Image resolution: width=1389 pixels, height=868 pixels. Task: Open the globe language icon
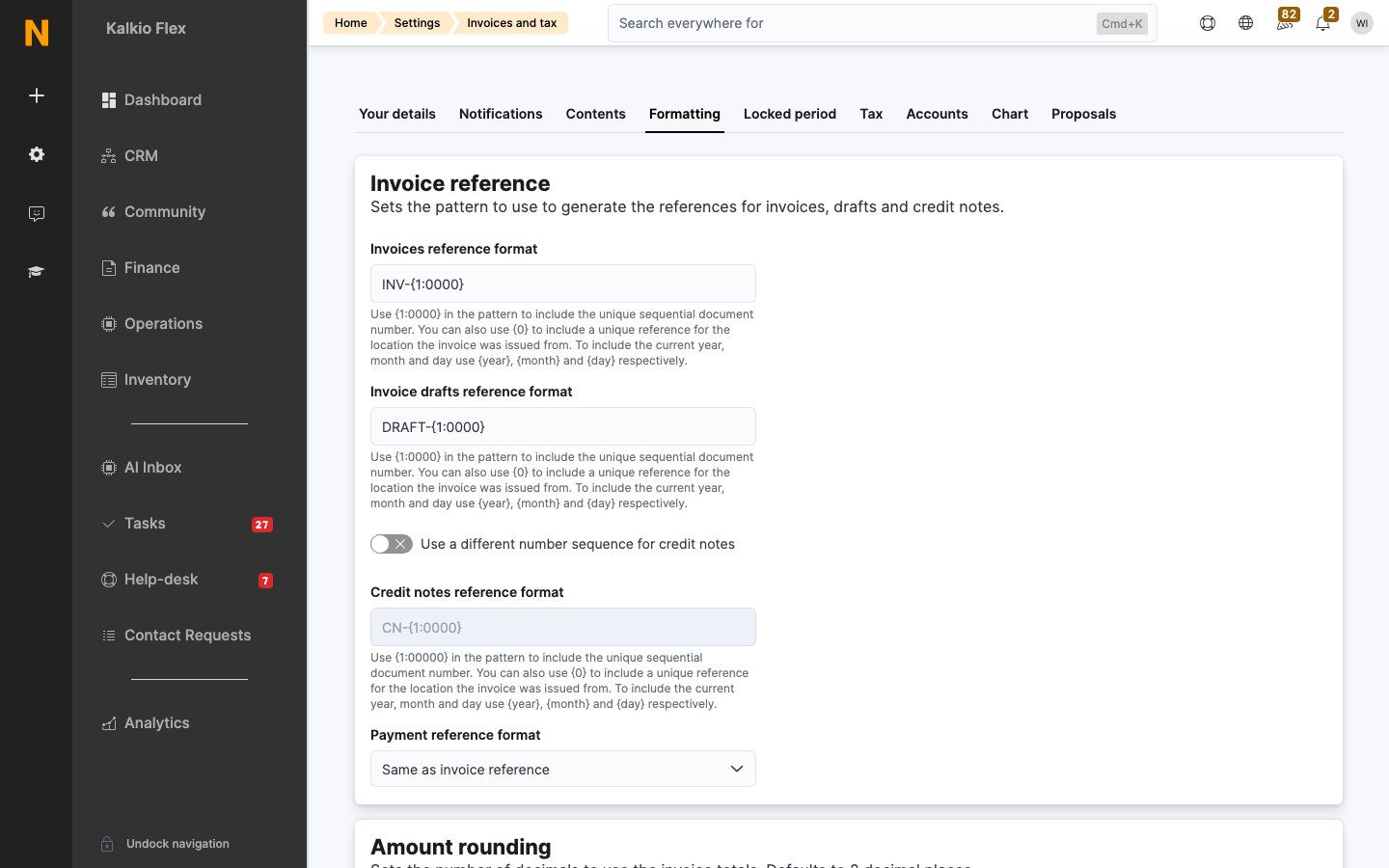pyautogui.click(x=1246, y=23)
